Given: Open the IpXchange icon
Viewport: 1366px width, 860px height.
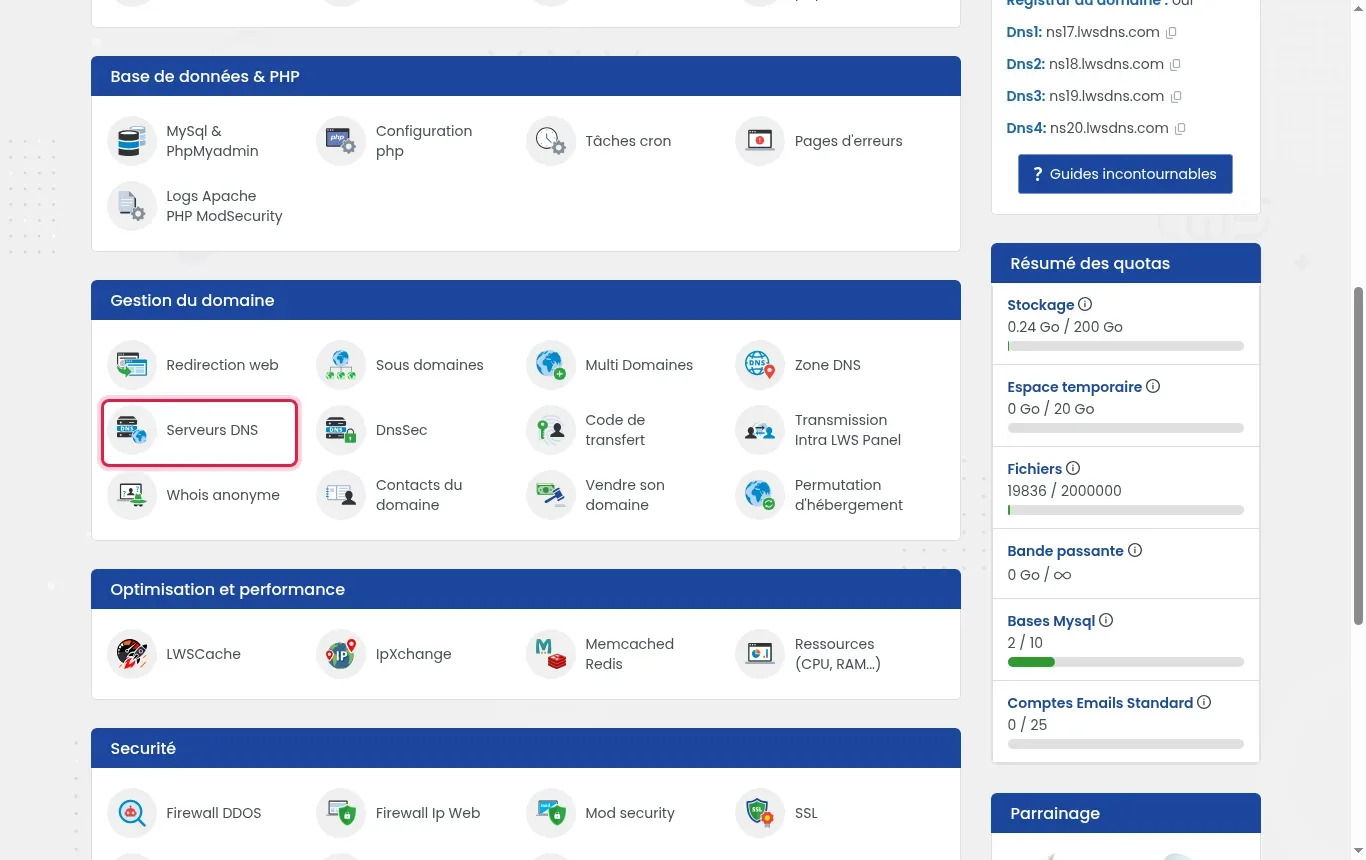Looking at the screenshot, I should [x=341, y=654].
